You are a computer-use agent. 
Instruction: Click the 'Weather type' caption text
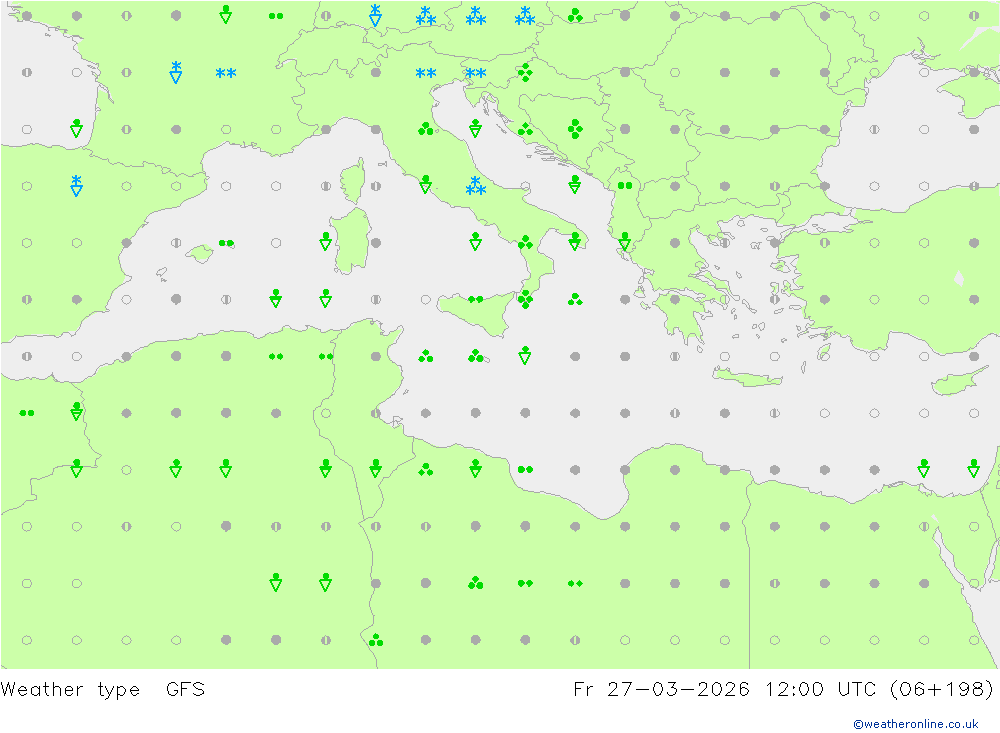pyautogui.click(x=70, y=690)
